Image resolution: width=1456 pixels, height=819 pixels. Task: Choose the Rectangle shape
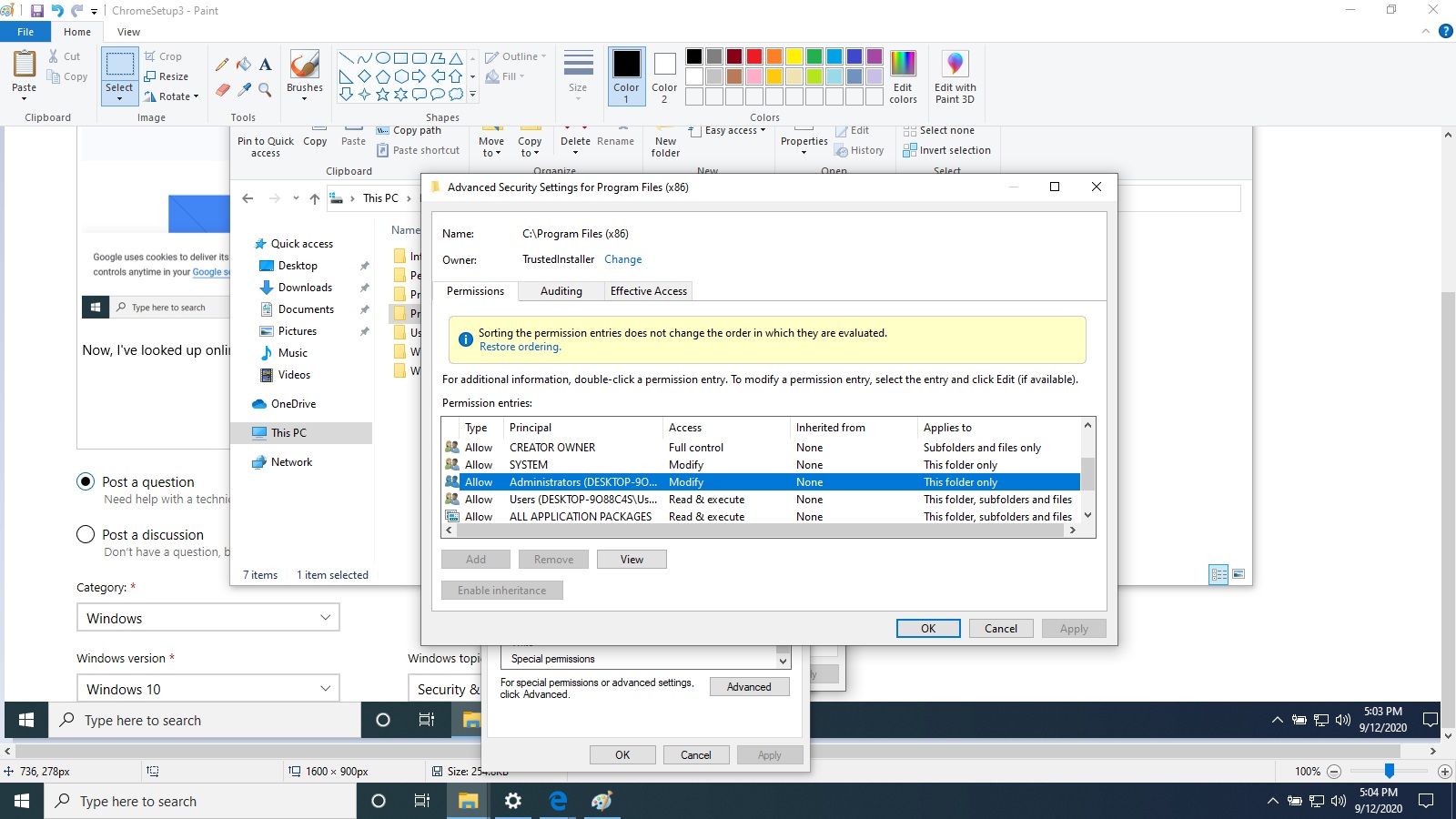point(401,58)
